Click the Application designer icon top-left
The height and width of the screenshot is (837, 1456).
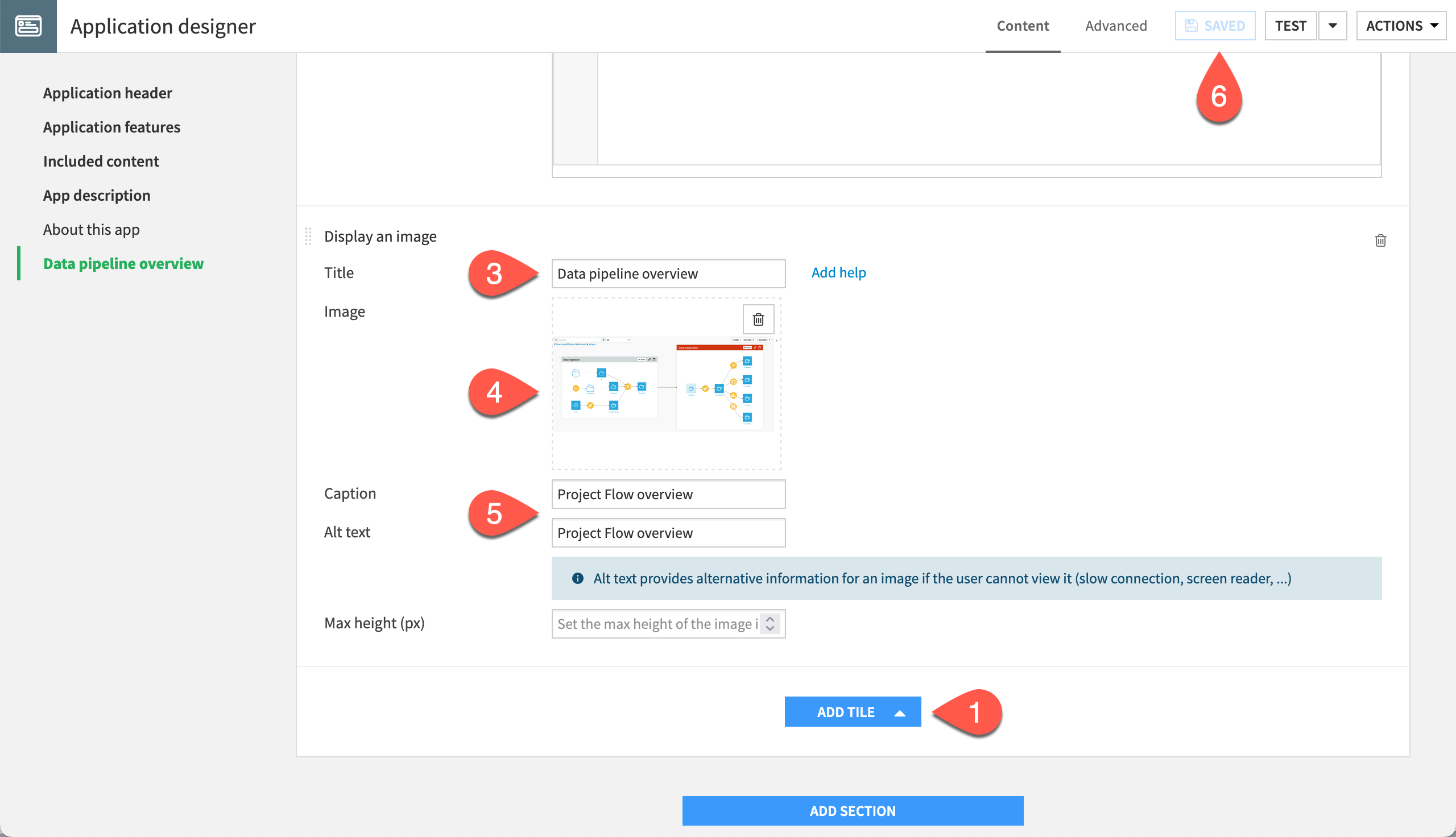tap(28, 26)
